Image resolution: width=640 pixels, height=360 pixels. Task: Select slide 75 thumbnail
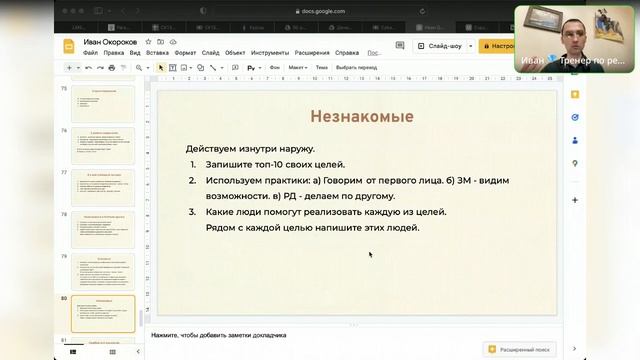point(103,104)
